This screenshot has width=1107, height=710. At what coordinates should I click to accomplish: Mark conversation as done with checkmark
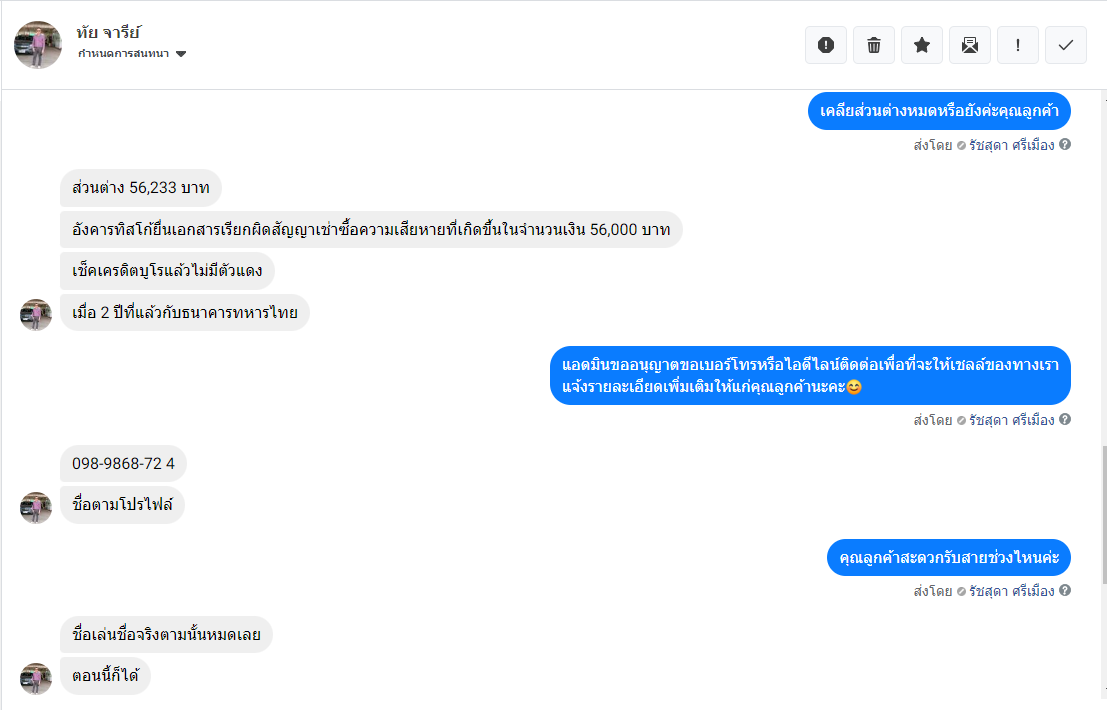[x=1066, y=45]
